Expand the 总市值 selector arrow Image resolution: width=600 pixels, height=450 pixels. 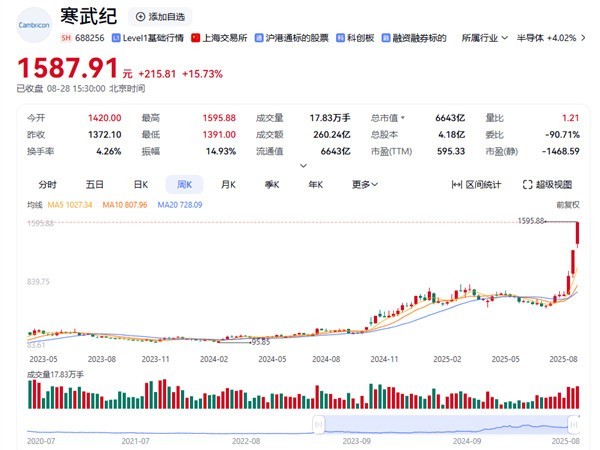click(x=403, y=116)
